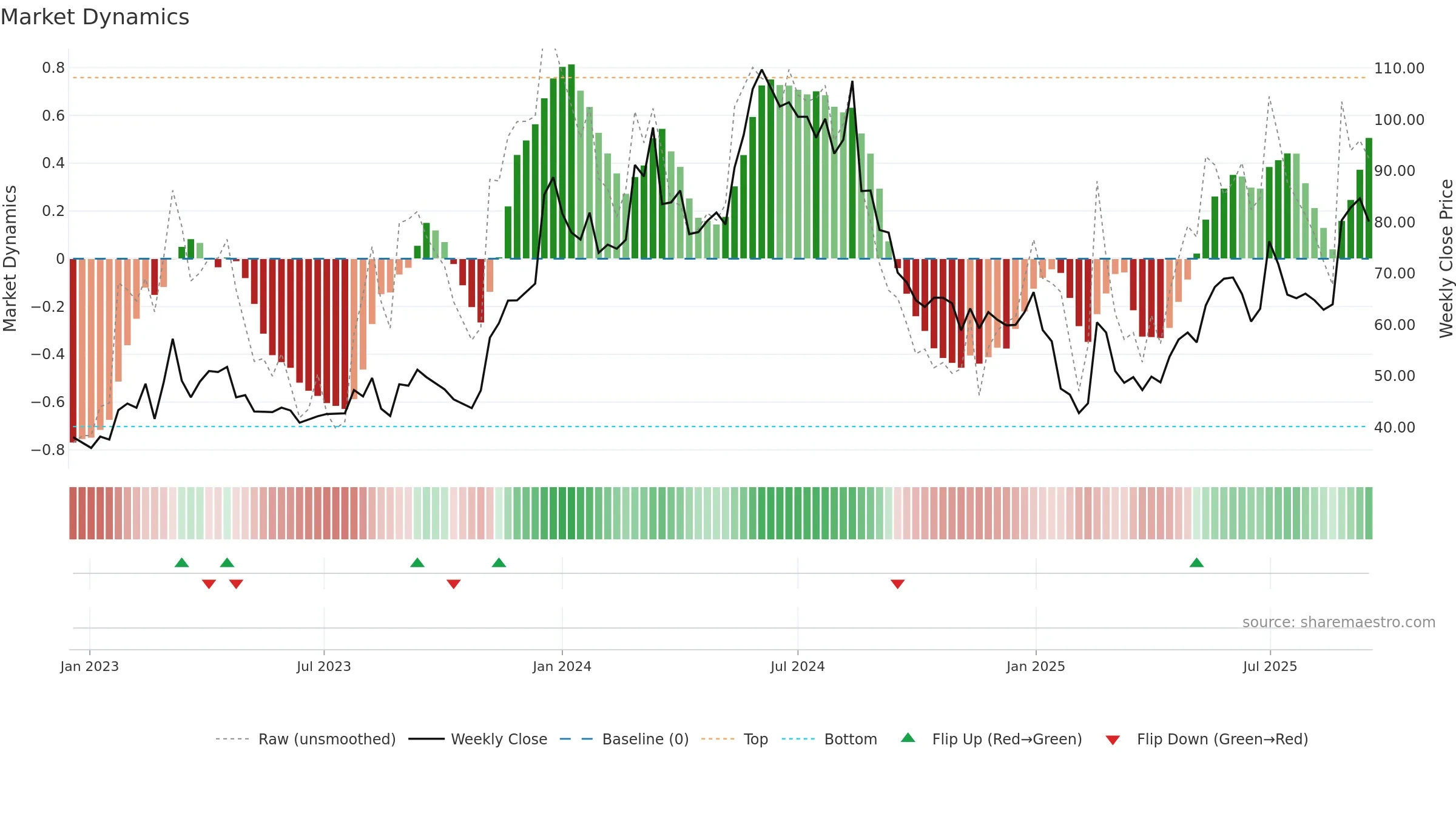1456x819 pixels.
Task: Toggle the Weekly Close legend entry
Action: tap(477, 739)
